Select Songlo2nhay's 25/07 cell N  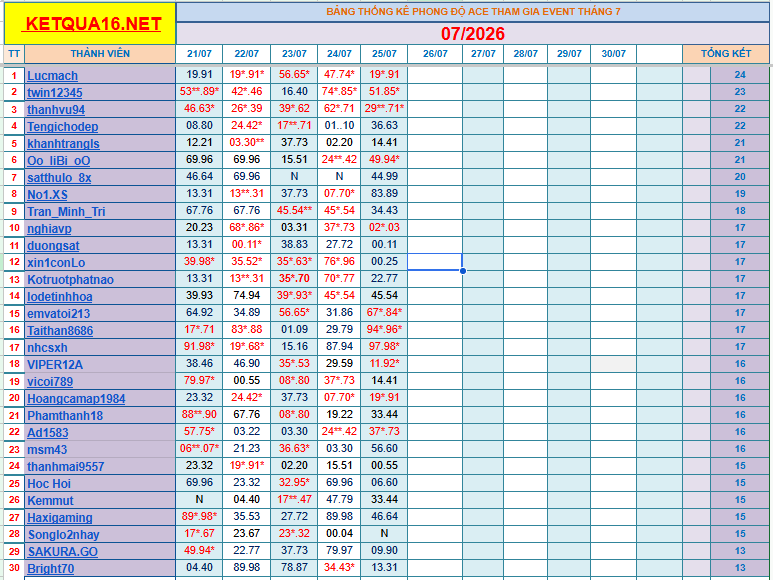tap(384, 534)
